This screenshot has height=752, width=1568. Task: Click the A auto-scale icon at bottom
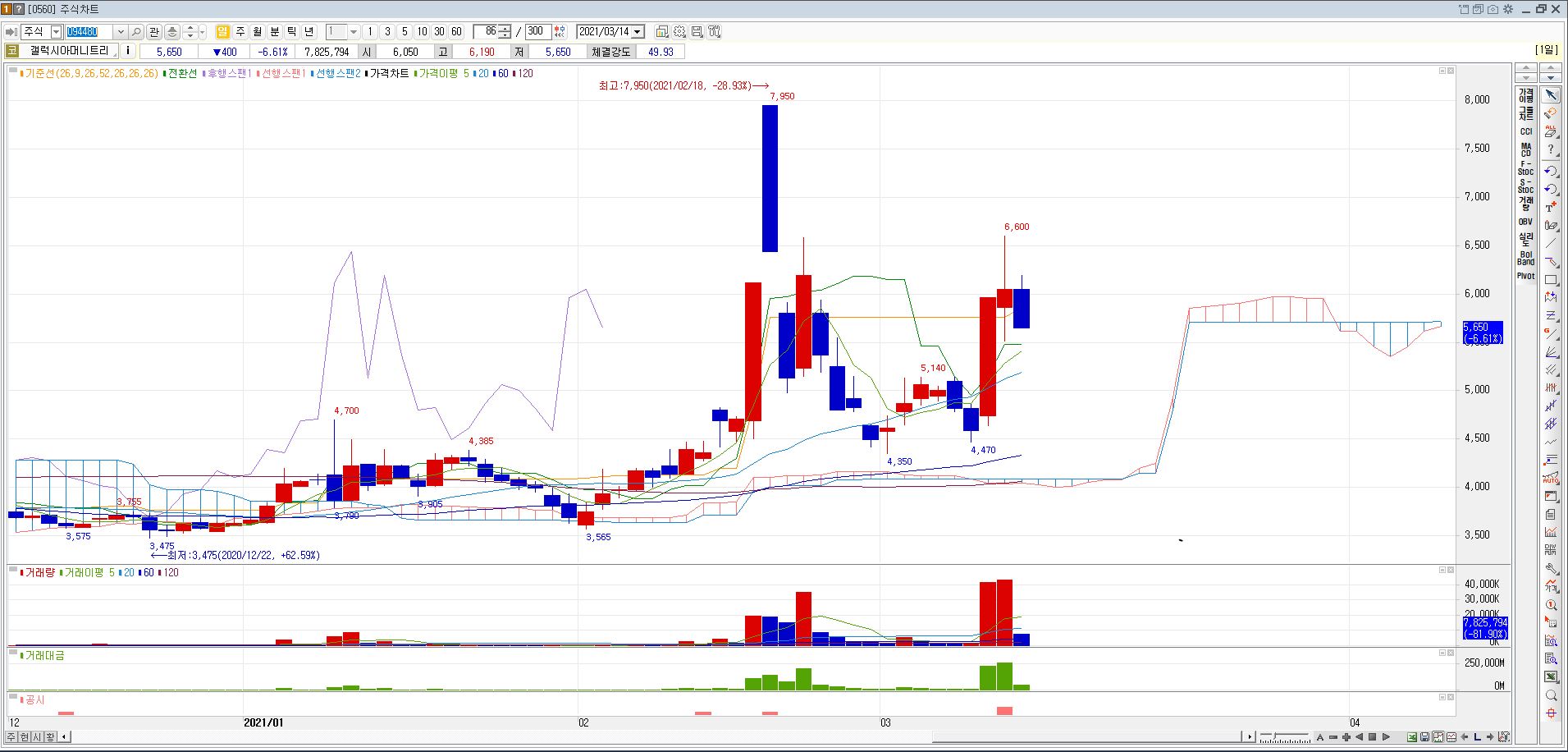(x=1320, y=737)
